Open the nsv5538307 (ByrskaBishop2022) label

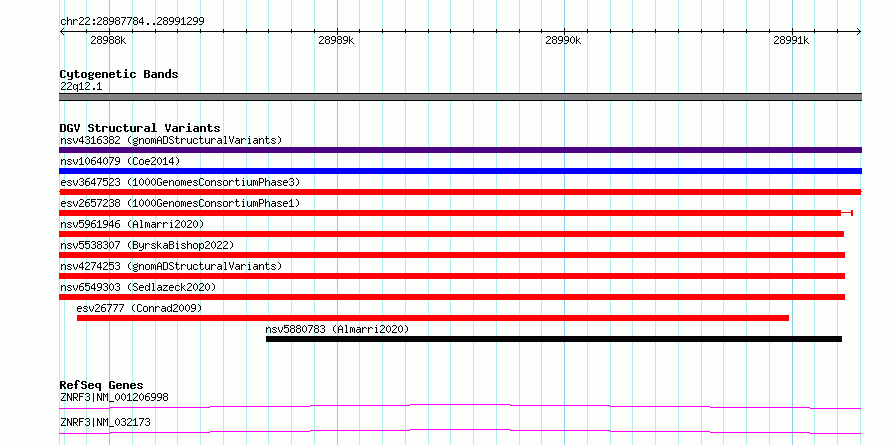(x=146, y=245)
